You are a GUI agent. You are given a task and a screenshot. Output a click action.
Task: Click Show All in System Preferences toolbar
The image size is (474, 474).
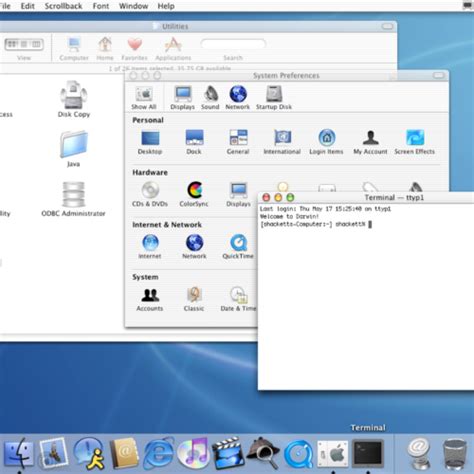(x=144, y=98)
